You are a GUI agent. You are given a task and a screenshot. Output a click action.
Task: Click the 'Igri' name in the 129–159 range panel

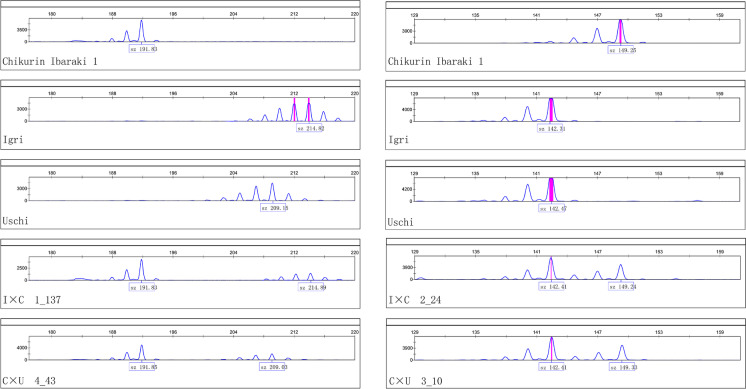[399, 140]
